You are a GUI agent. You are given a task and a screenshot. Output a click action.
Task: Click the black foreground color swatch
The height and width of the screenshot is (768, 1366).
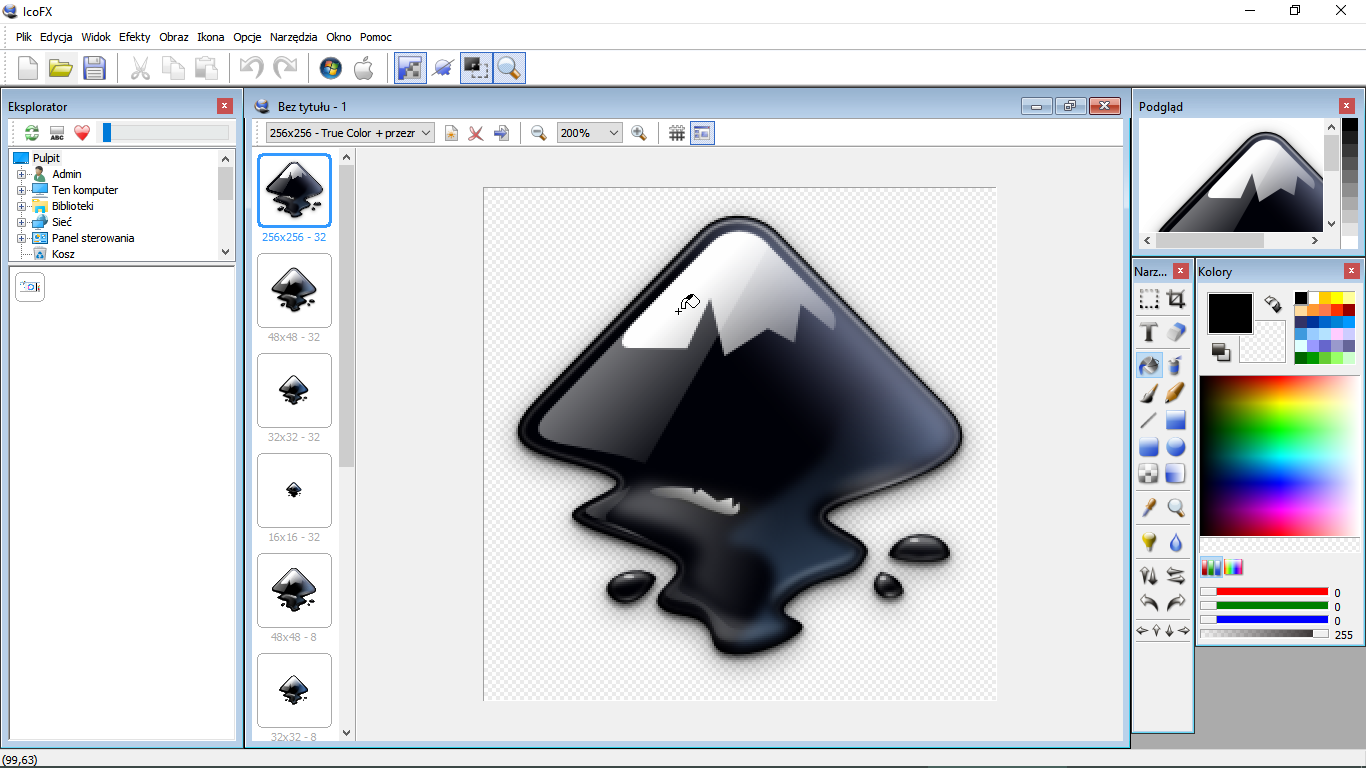1230,313
